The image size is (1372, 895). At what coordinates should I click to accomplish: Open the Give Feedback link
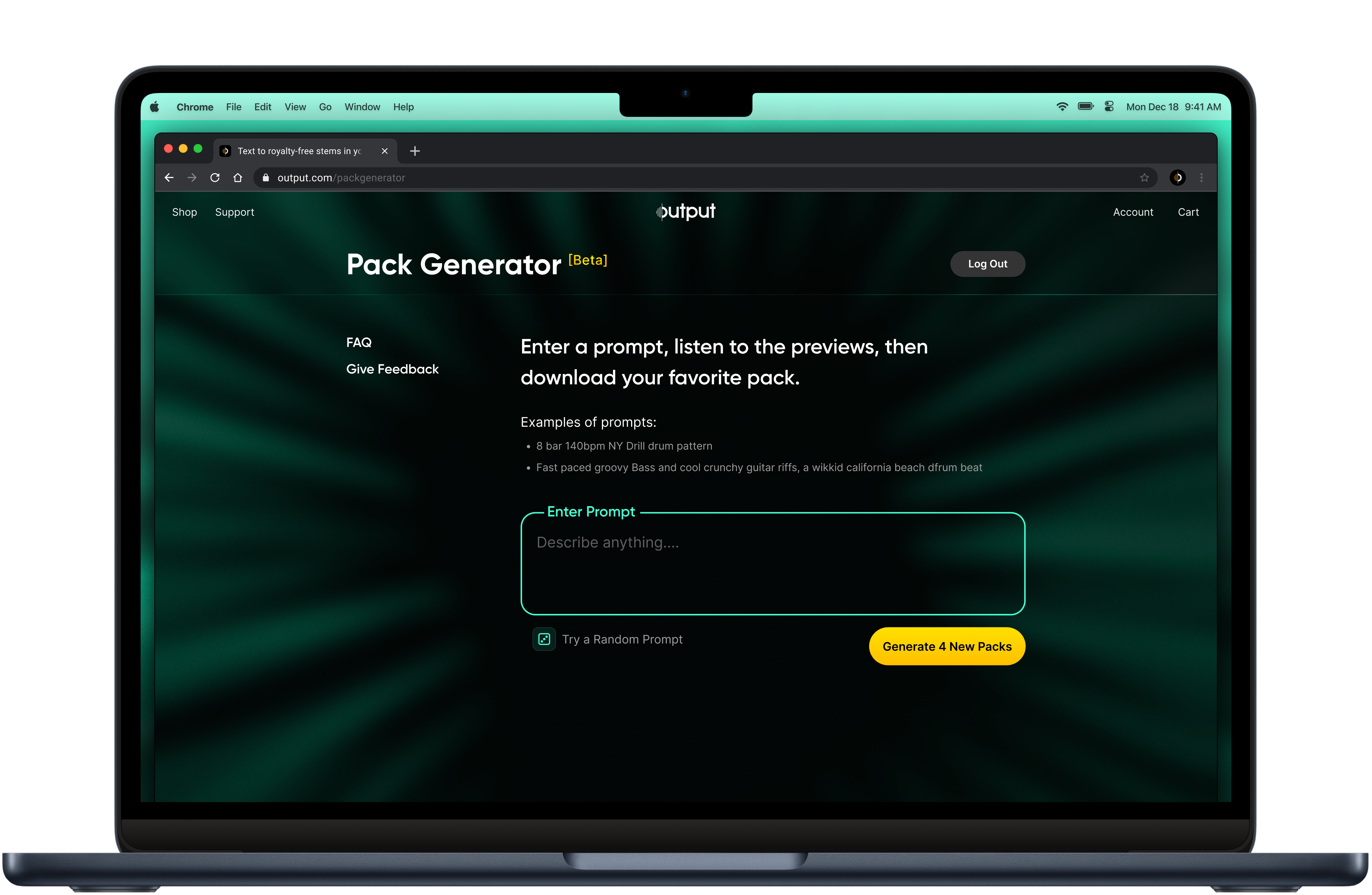point(392,369)
